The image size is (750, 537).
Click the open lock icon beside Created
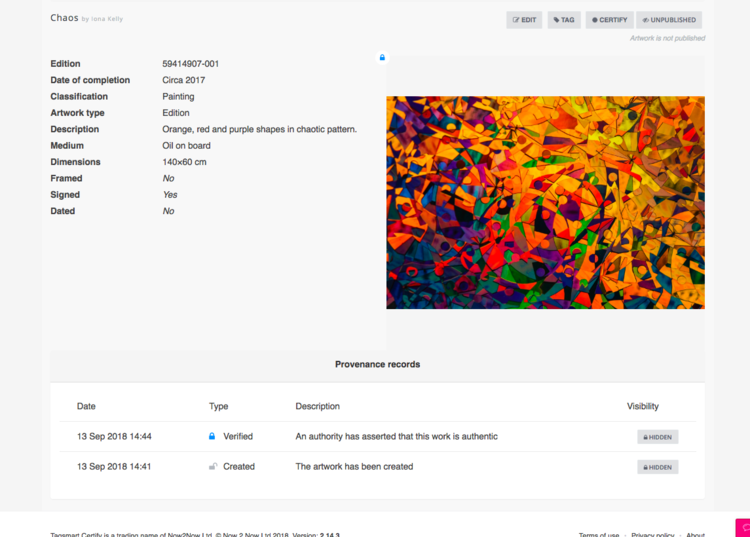click(x=213, y=466)
